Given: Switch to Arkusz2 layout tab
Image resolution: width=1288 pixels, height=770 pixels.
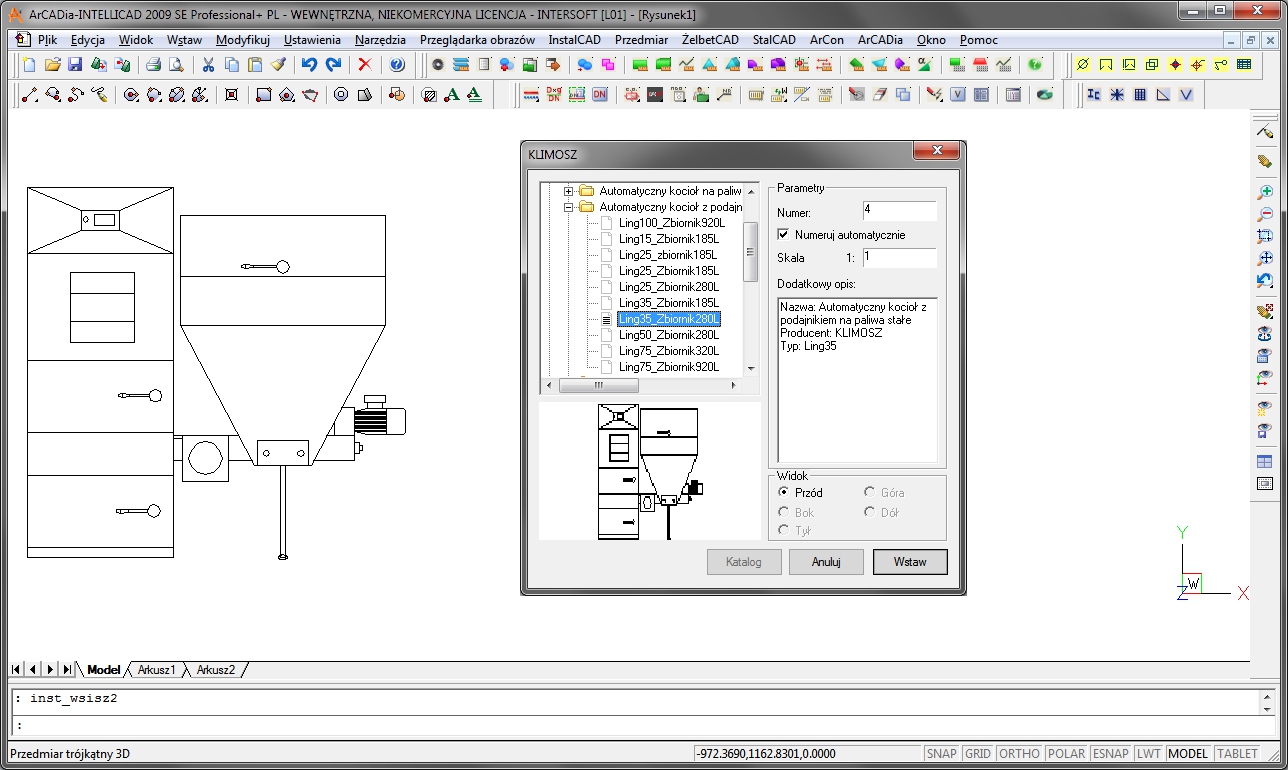Looking at the screenshot, I should point(216,670).
